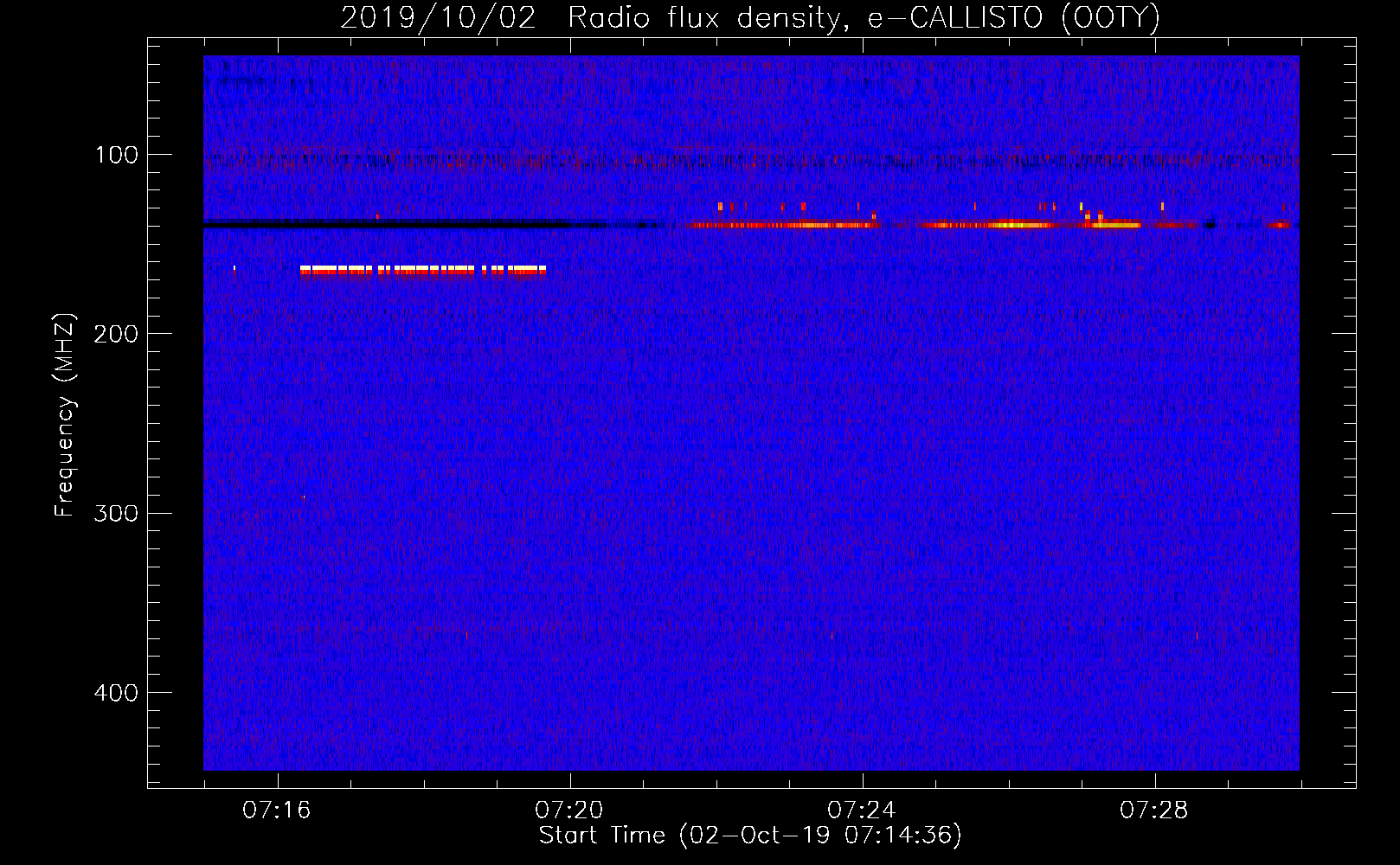Click the 'Start Time (02-Oct-19 07:14:36)' x-axis label
The height and width of the screenshot is (865, 1400).
[750, 836]
